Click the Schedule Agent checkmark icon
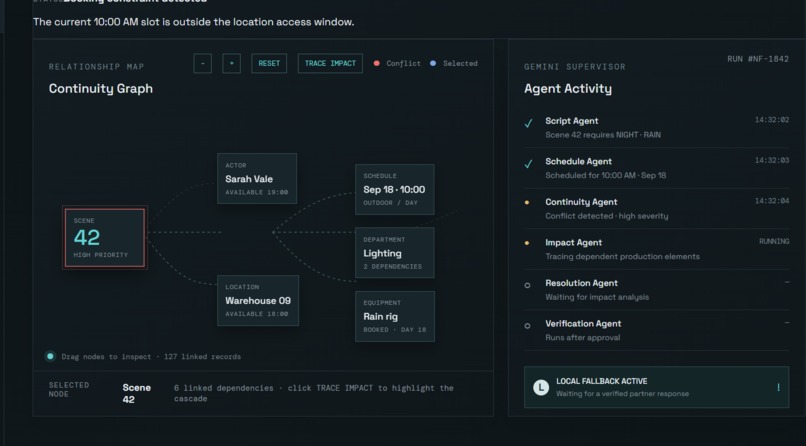 tap(528, 164)
